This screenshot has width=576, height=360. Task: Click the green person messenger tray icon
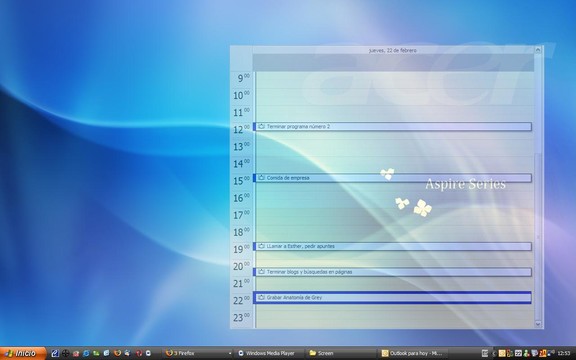[x=526, y=353]
